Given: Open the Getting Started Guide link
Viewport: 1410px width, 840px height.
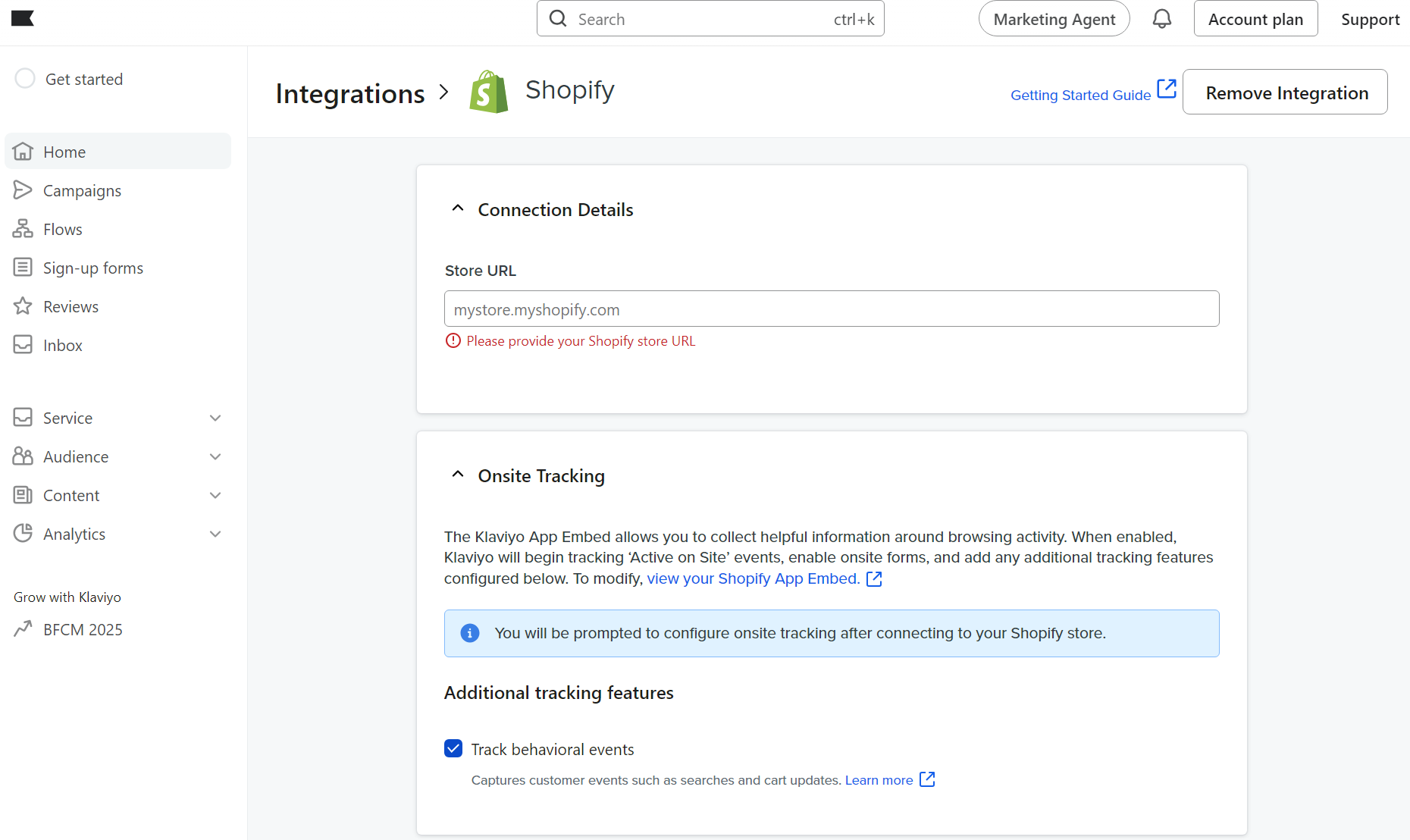Looking at the screenshot, I should pos(1081,95).
